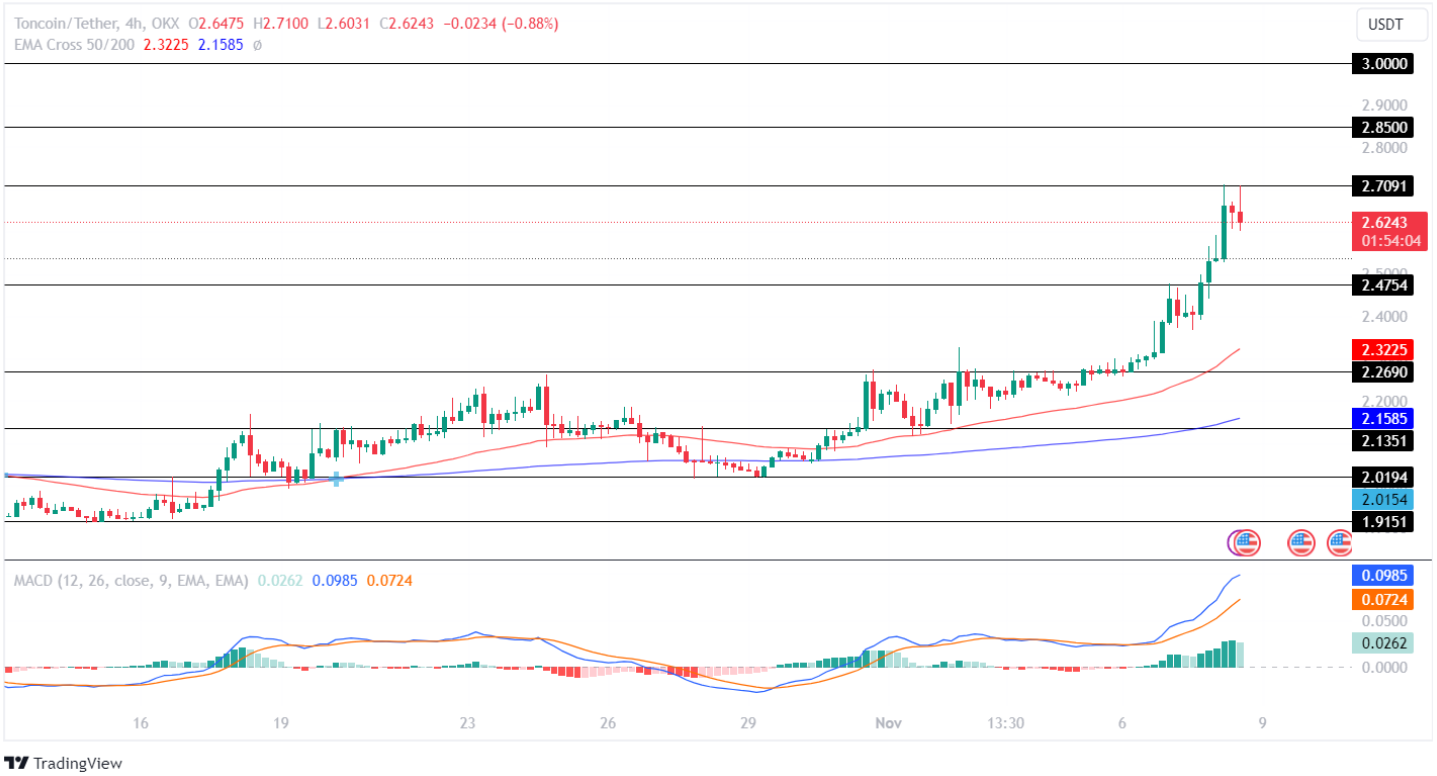Click the TradingView logo
The width and height of the screenshot is (1437, 776).
(64, 763)
